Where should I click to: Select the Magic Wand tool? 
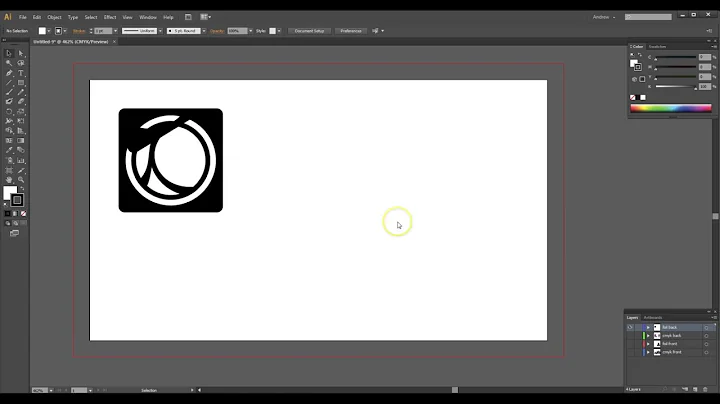pyautogui.click(x=9, y=63)
